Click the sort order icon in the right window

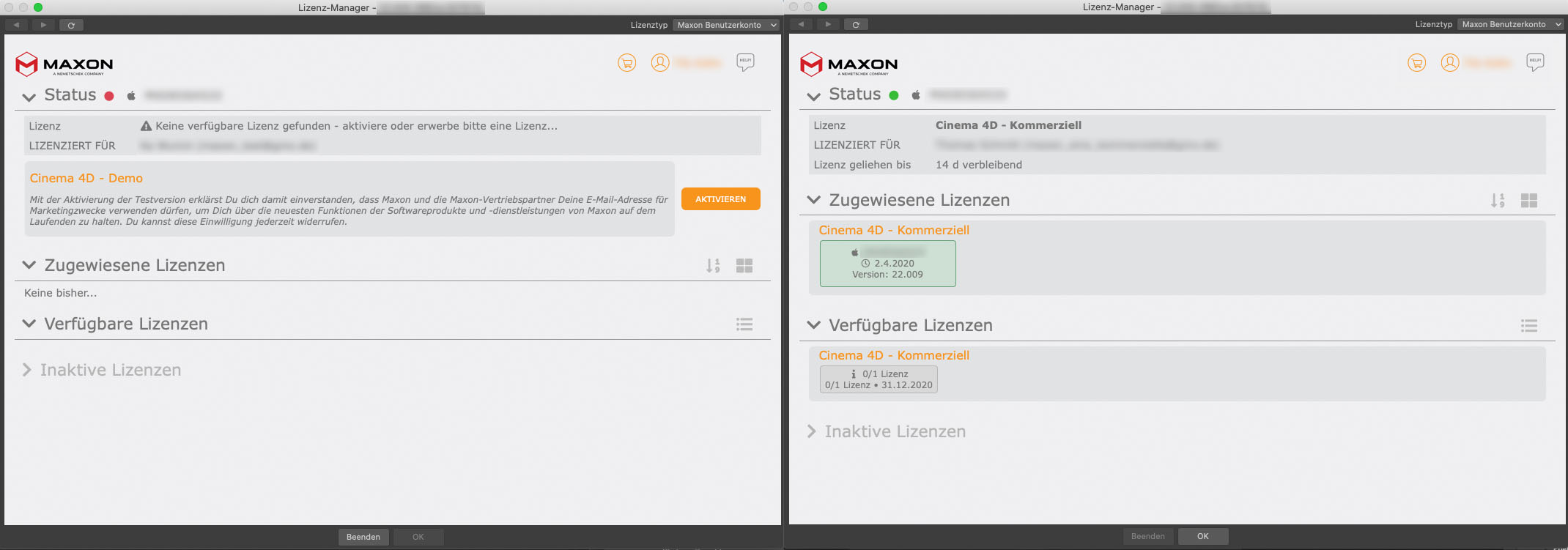(1498, 201)
